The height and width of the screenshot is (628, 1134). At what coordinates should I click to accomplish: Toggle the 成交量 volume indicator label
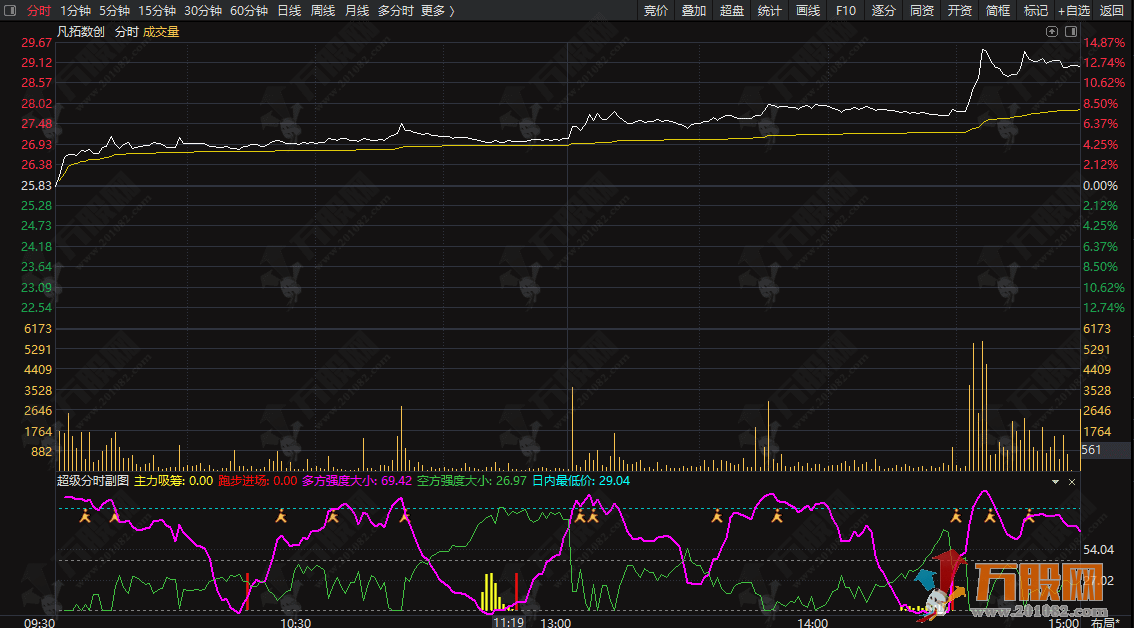(161, 32)
